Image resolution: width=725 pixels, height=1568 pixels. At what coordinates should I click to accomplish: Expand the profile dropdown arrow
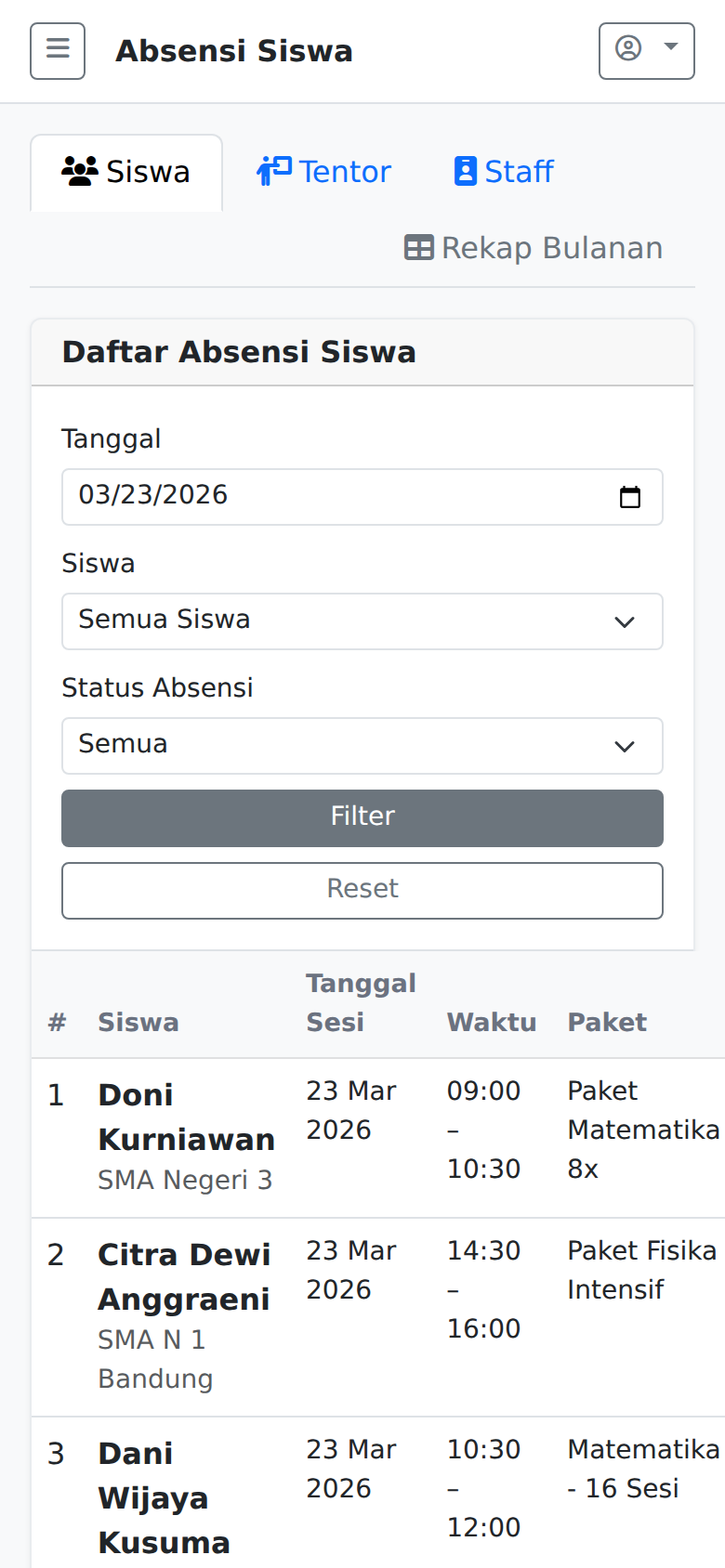(x=670, y=50)
